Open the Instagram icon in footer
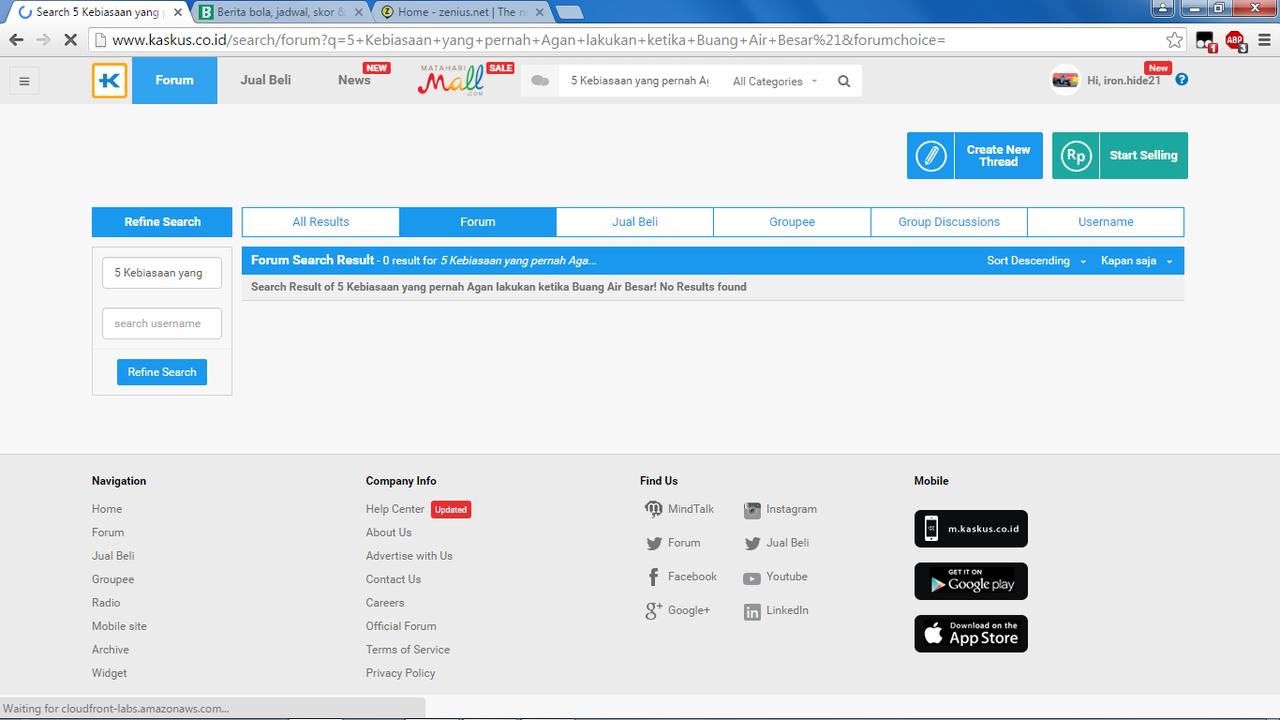Image resolution: width=1280 pixels, height=720 pixels. (752, 510)
